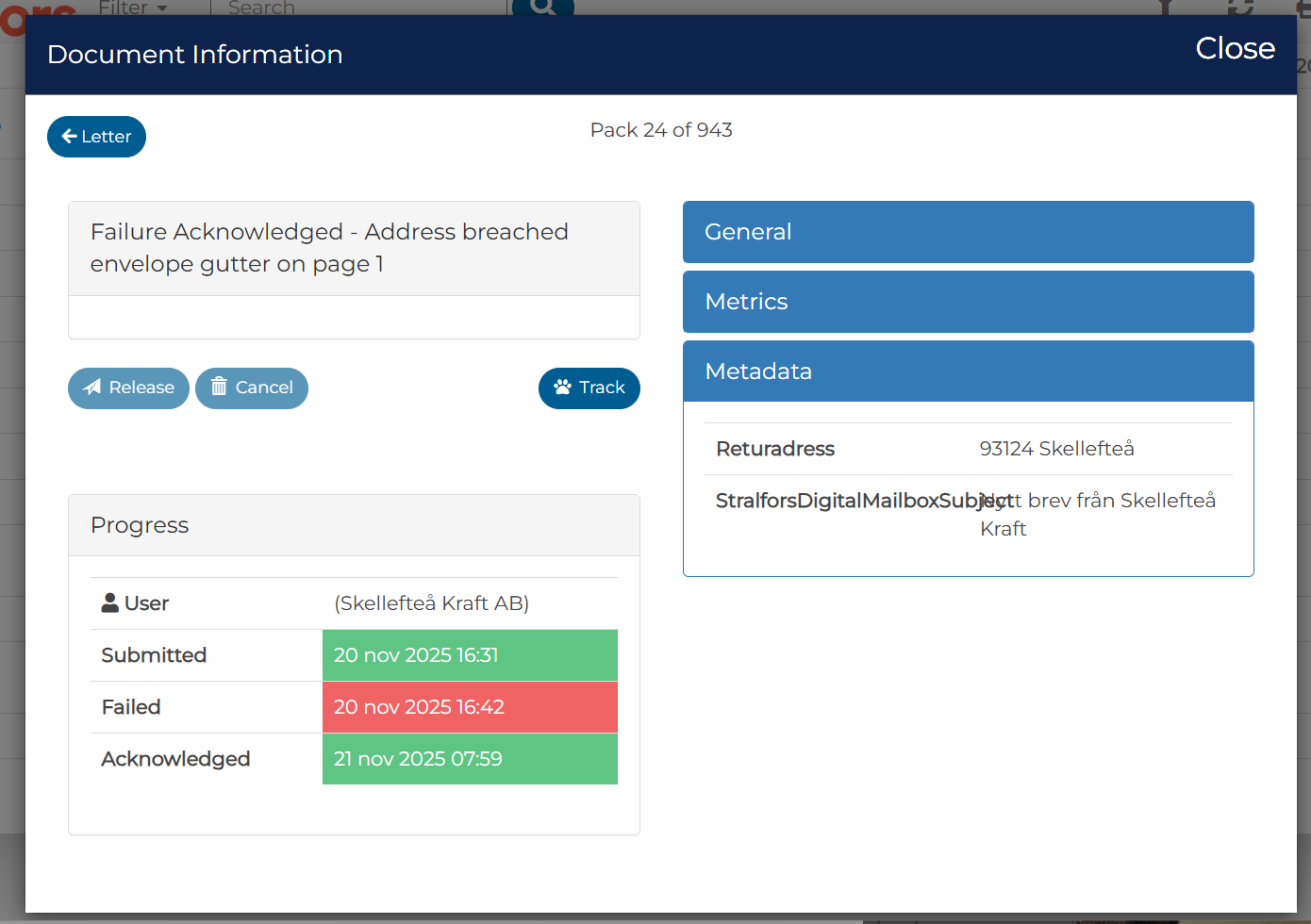This screenshot has height=924, width=1311.
Task: Click the trash icon on Cancel
Action: click(x=219, y=387)
